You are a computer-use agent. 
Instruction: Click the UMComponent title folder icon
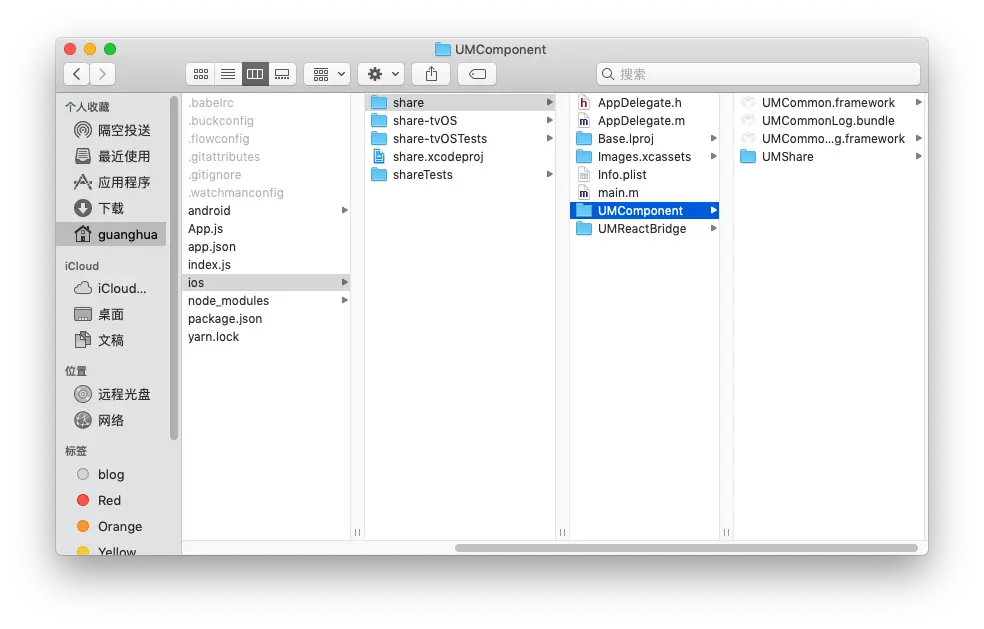pos(442,49)
